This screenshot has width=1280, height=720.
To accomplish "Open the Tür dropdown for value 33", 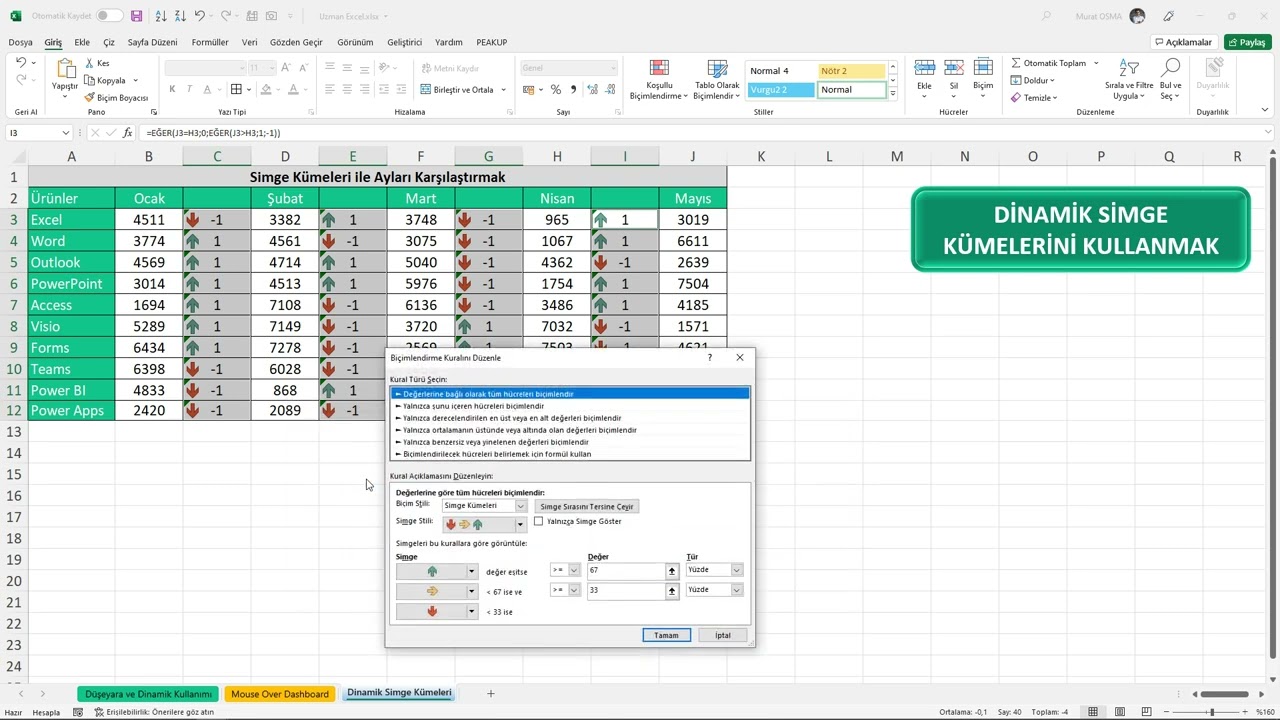I will point(737,590).
